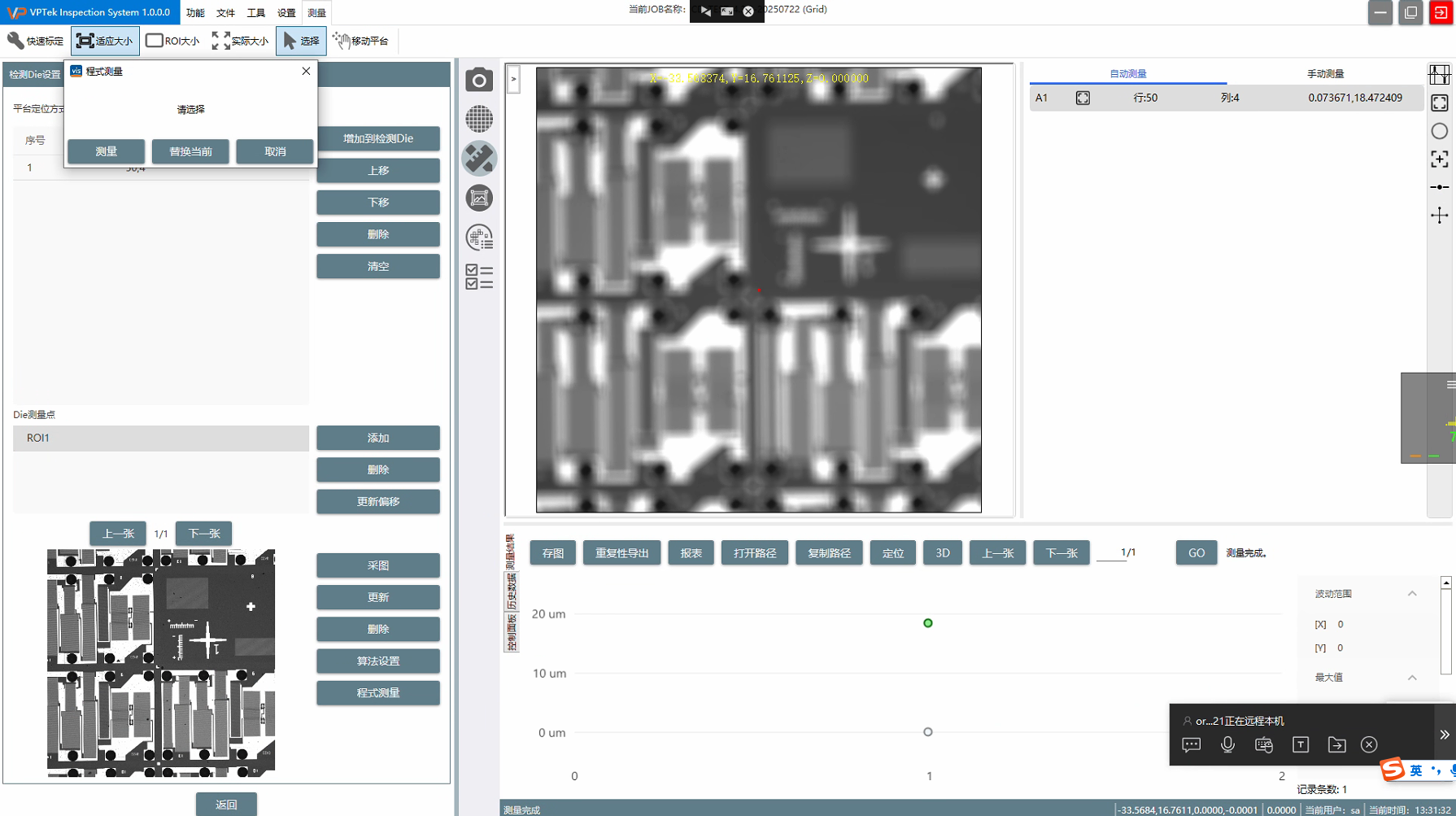Enable 移动平台 move-platform mode
Screen dimensions: 1456x816
point(360,41)
